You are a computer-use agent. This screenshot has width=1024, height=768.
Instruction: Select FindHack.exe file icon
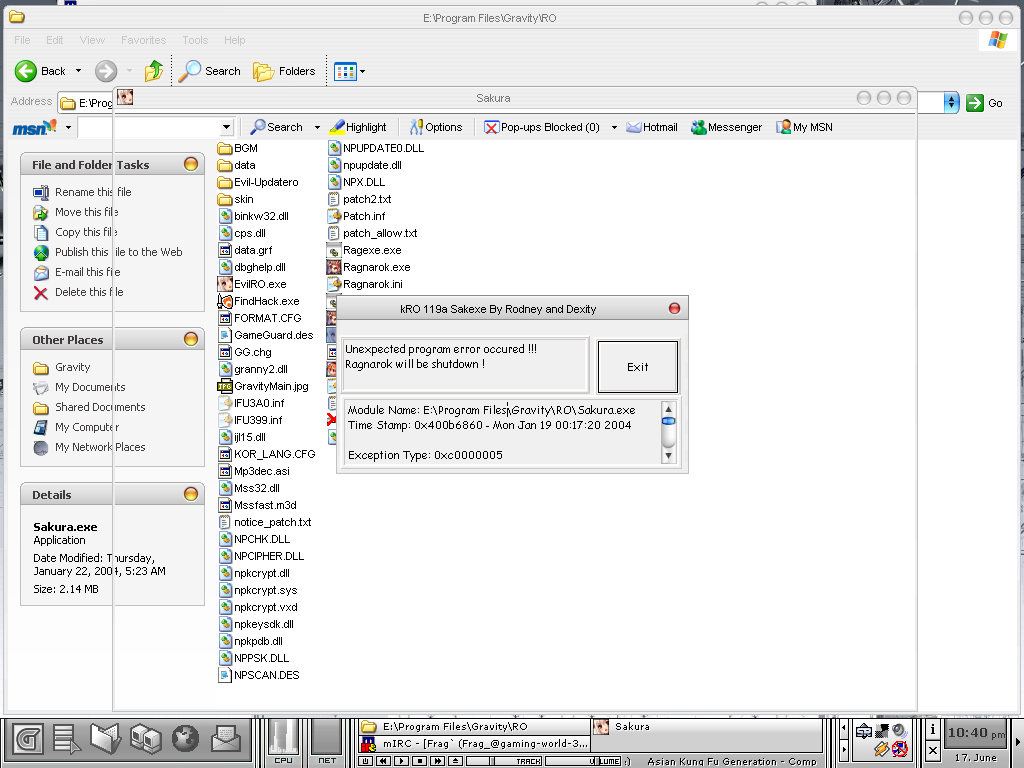[x=225, y=301]
